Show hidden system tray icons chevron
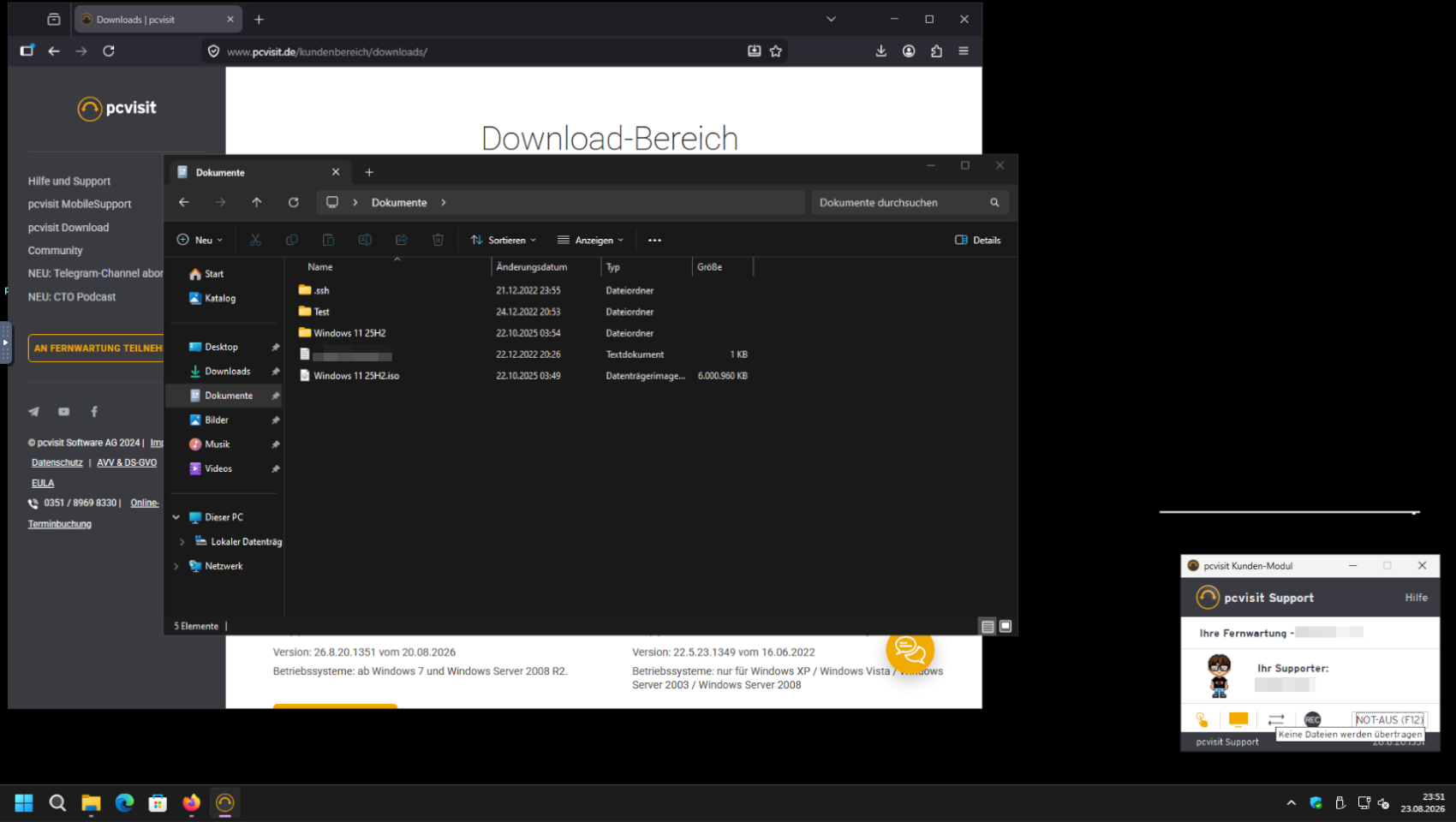 (x=1291, y=803)
